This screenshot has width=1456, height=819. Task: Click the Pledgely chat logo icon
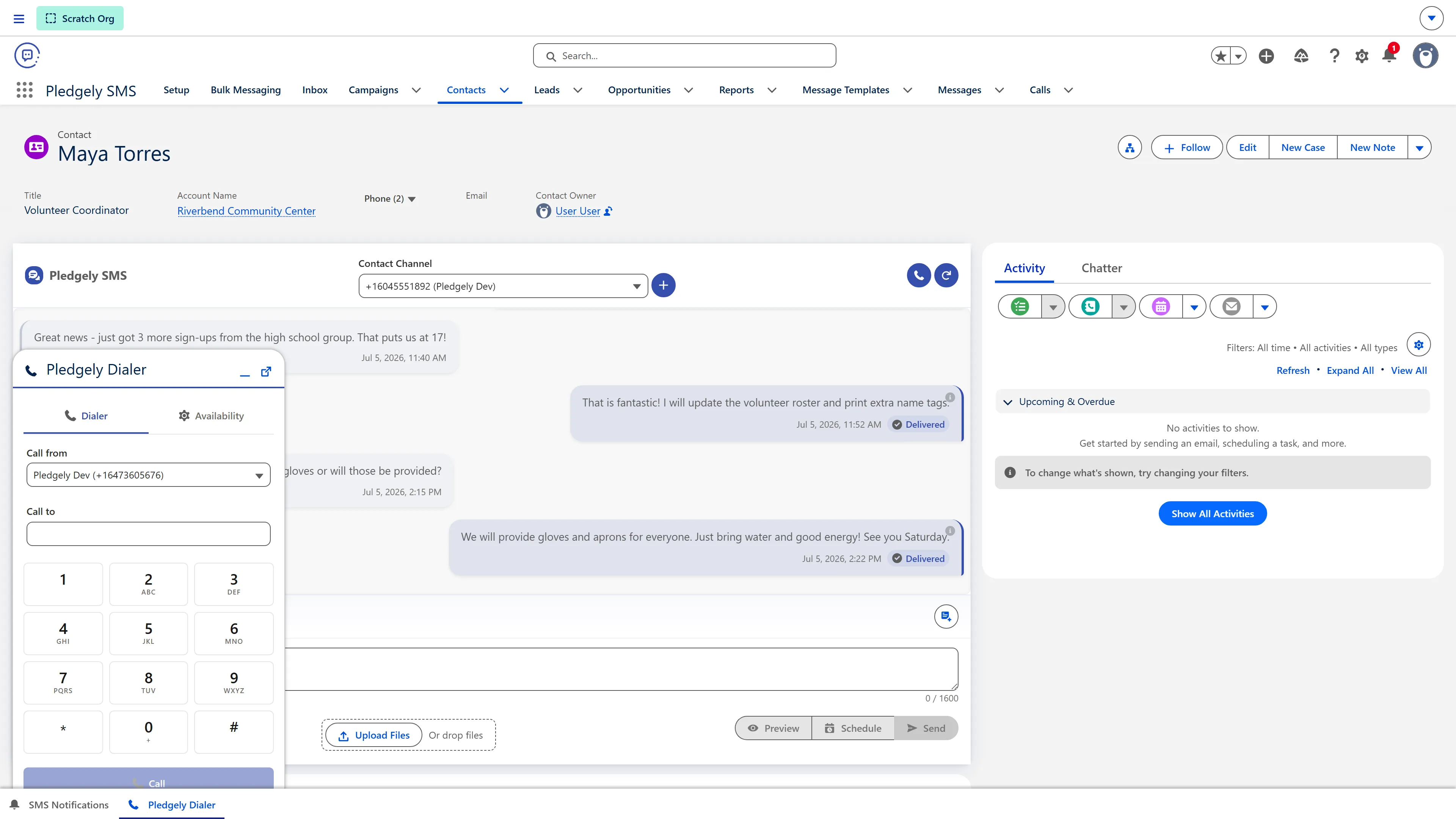27,55
